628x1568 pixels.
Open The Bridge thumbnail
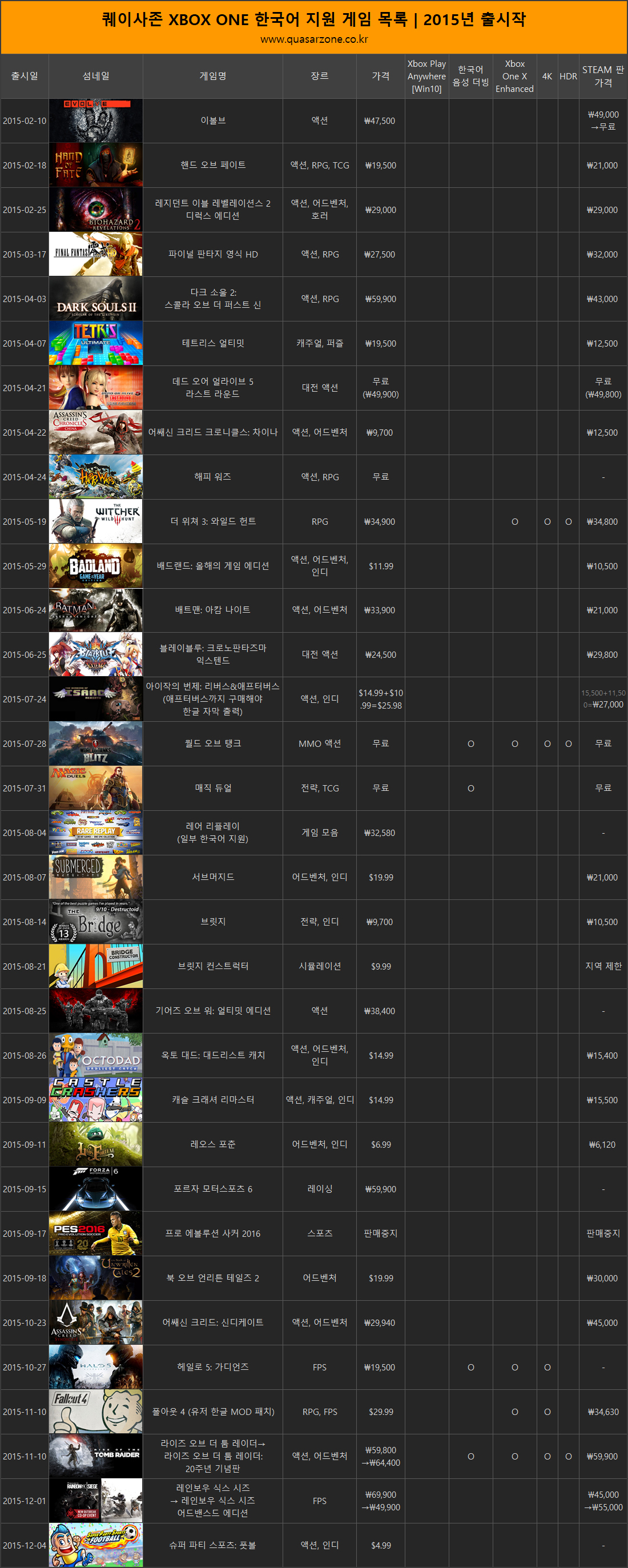(96, 922)
